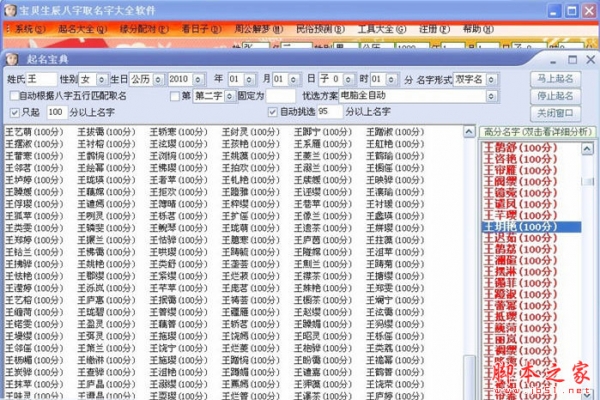
Task: Click the 只起 score field showing 100
Action: (x=57, y=113)
